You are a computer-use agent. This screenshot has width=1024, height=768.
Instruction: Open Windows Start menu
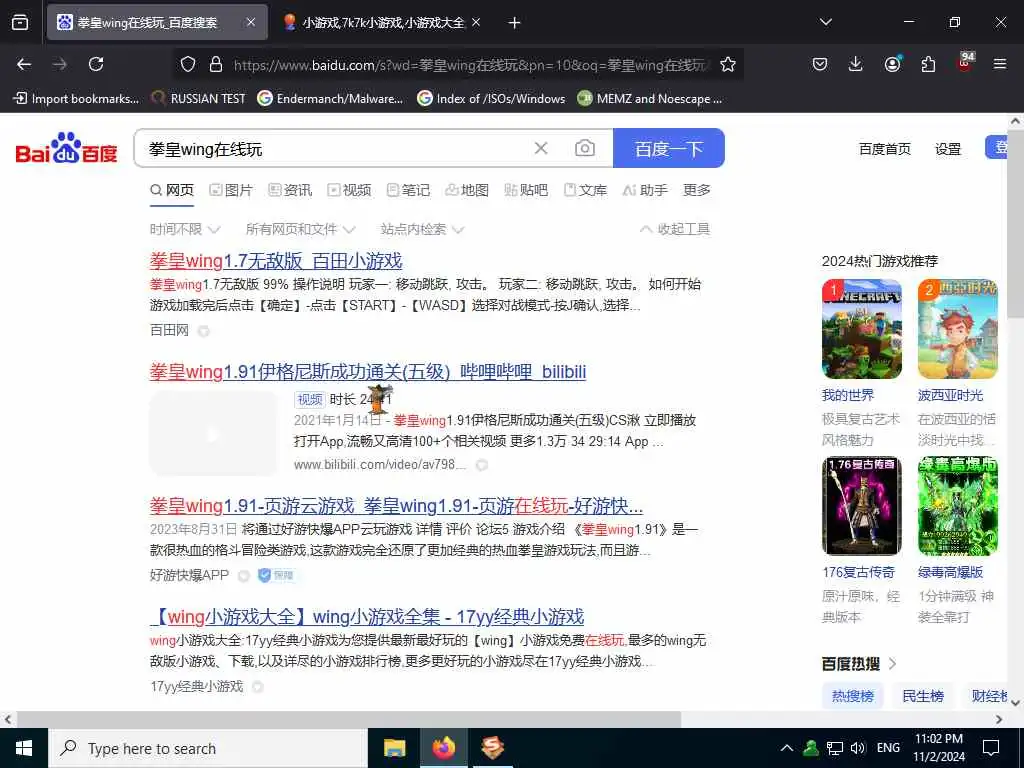[24, 748]
